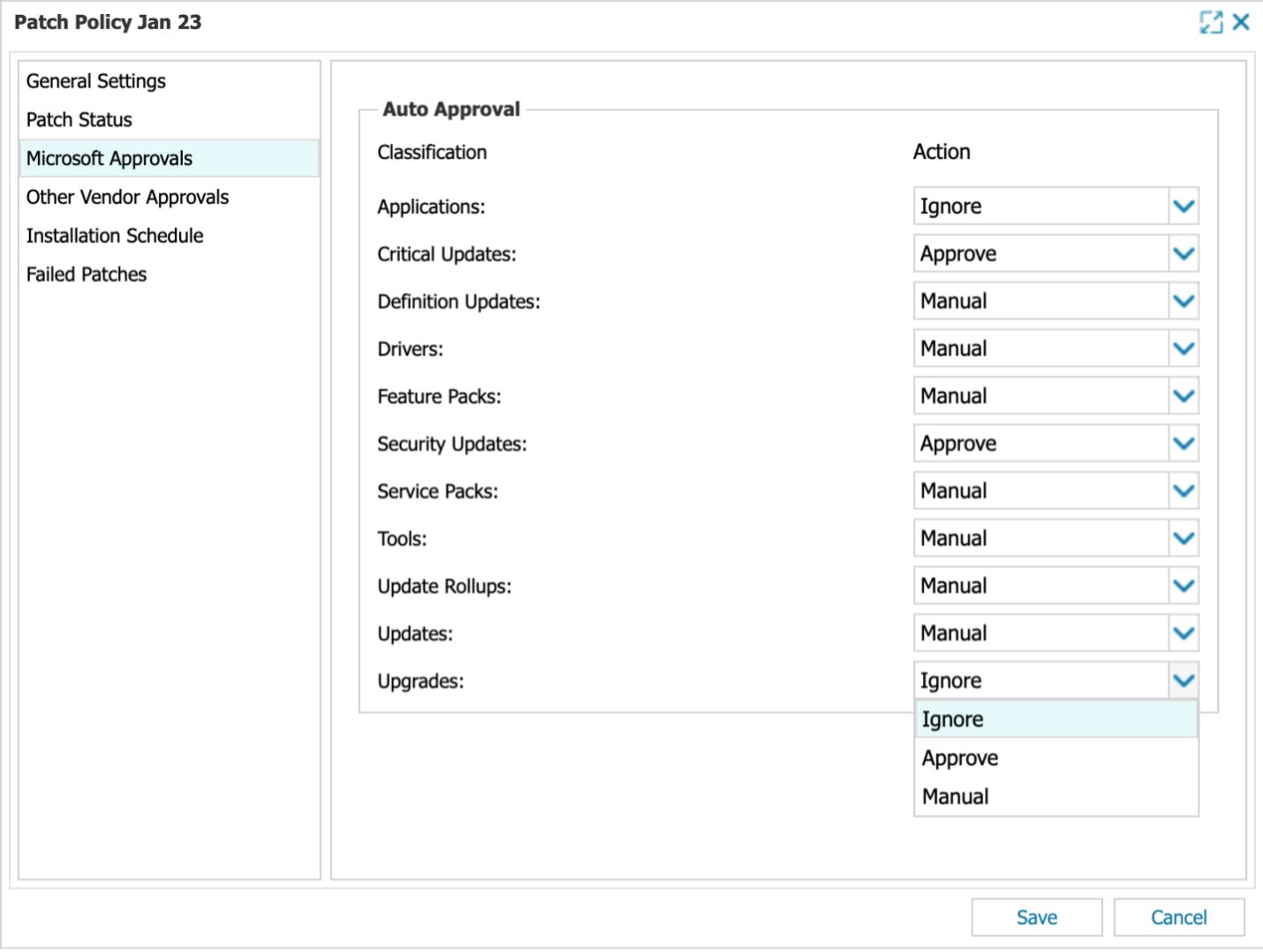This screenshot has width=1263, height=952.
Task: Open the Installation Schedule section
Action: pos(115,236)
